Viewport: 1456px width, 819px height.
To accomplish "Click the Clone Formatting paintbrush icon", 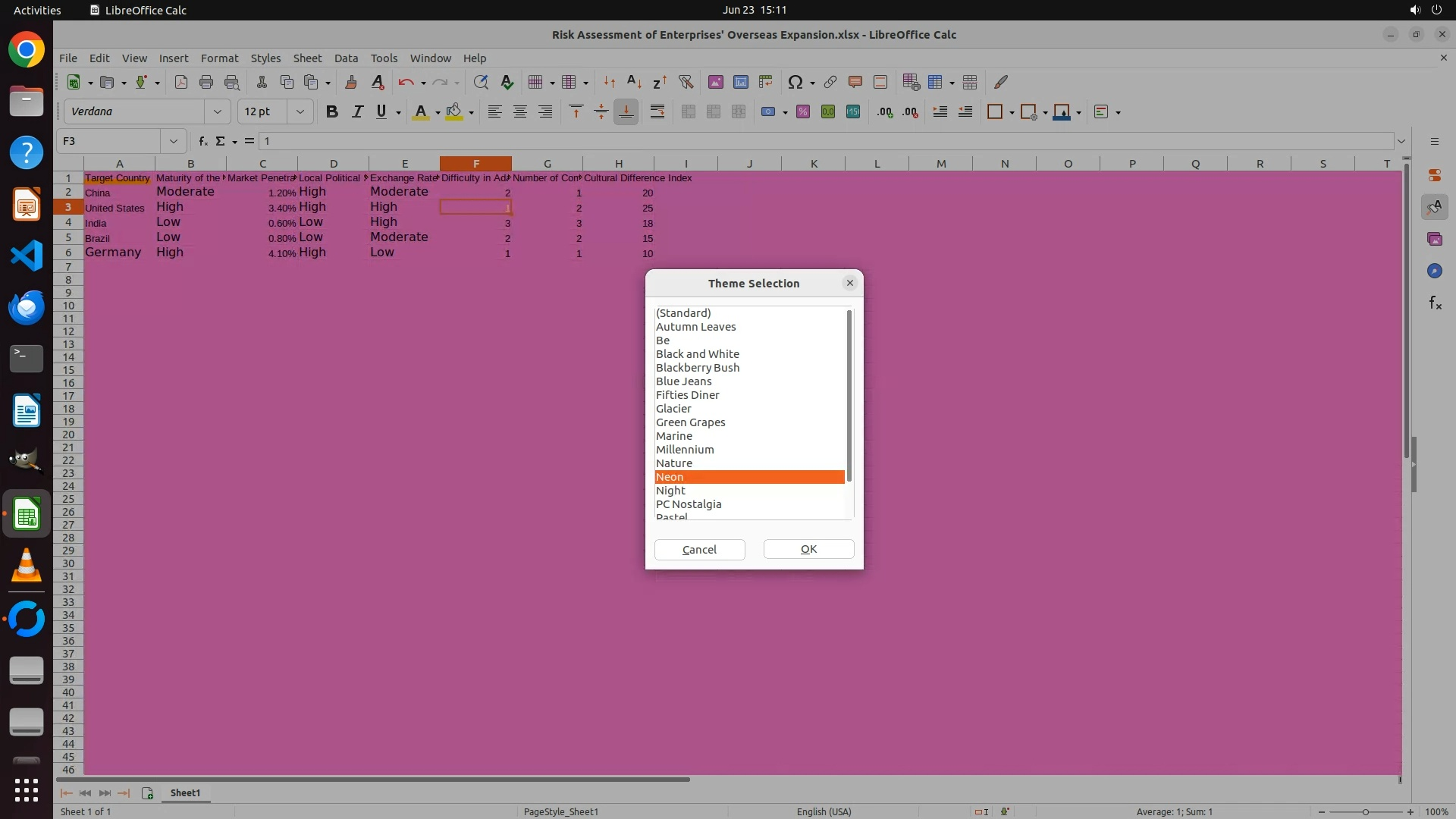I will (350, 83).
